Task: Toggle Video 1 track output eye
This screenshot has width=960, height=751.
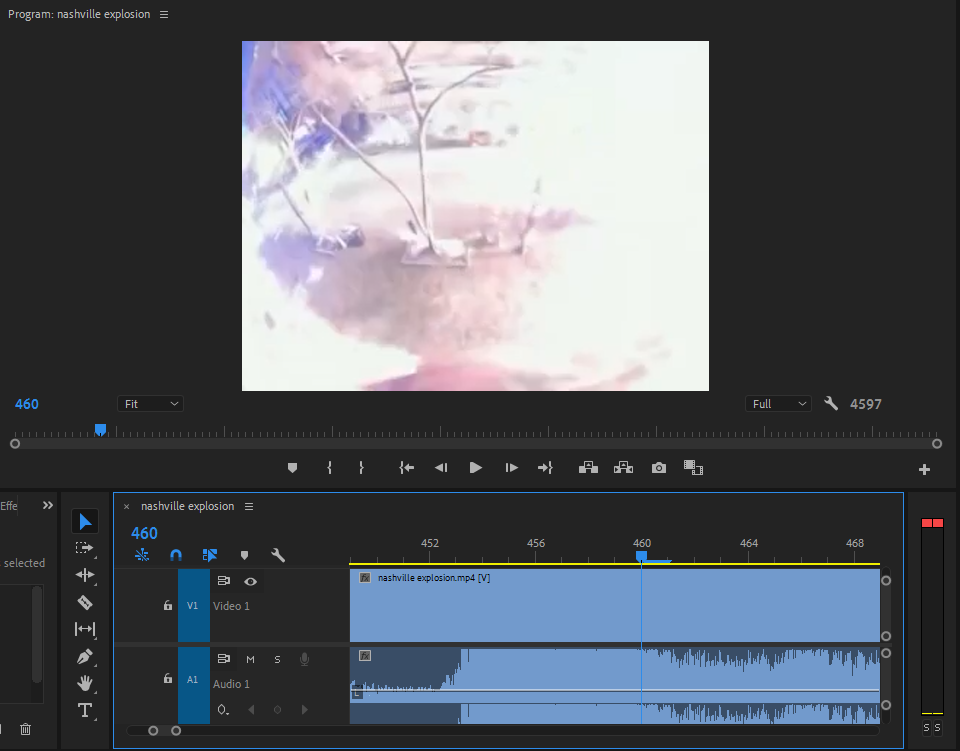Action: (250, 581)
